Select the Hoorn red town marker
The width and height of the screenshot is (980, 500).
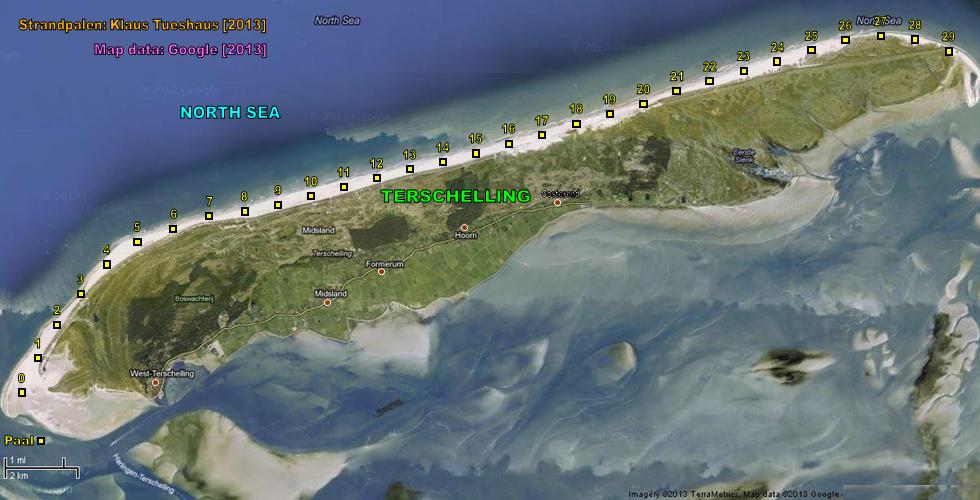[x=464, y=227]
